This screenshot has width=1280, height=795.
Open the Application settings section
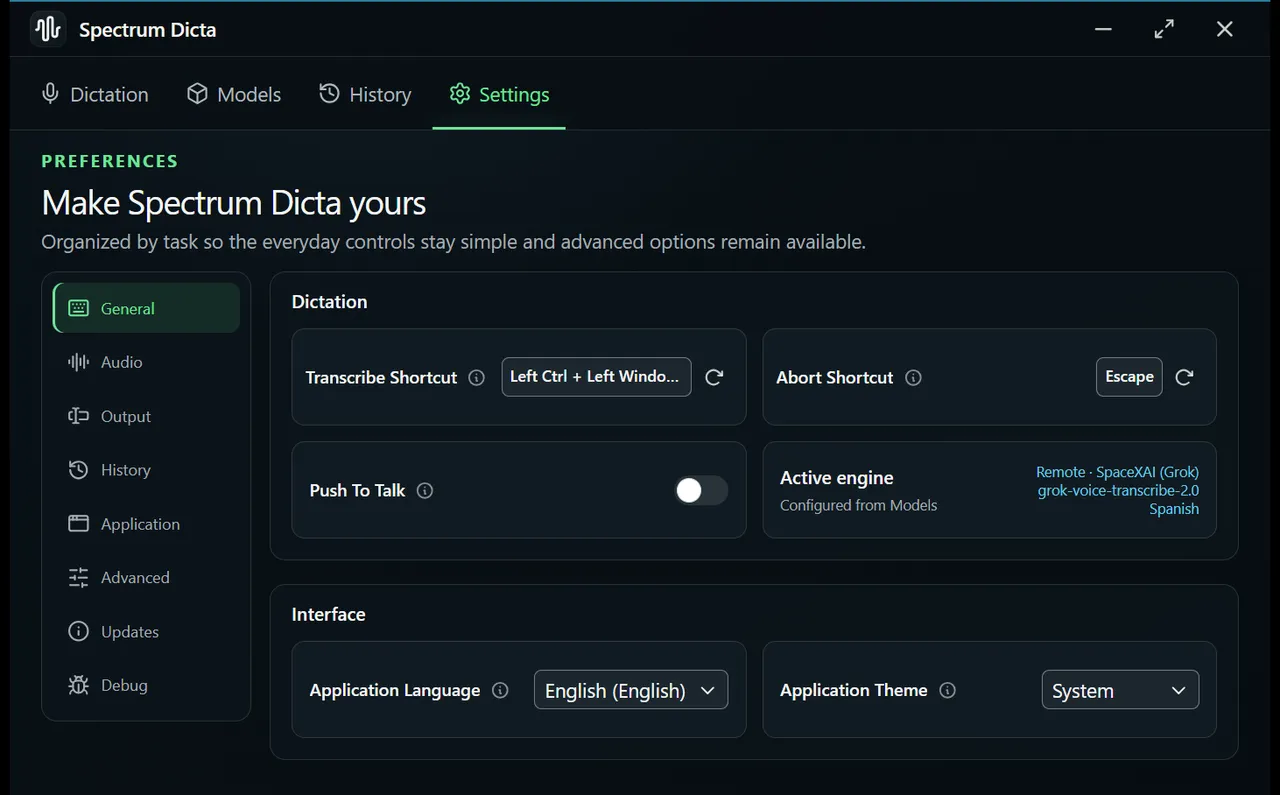146,524
